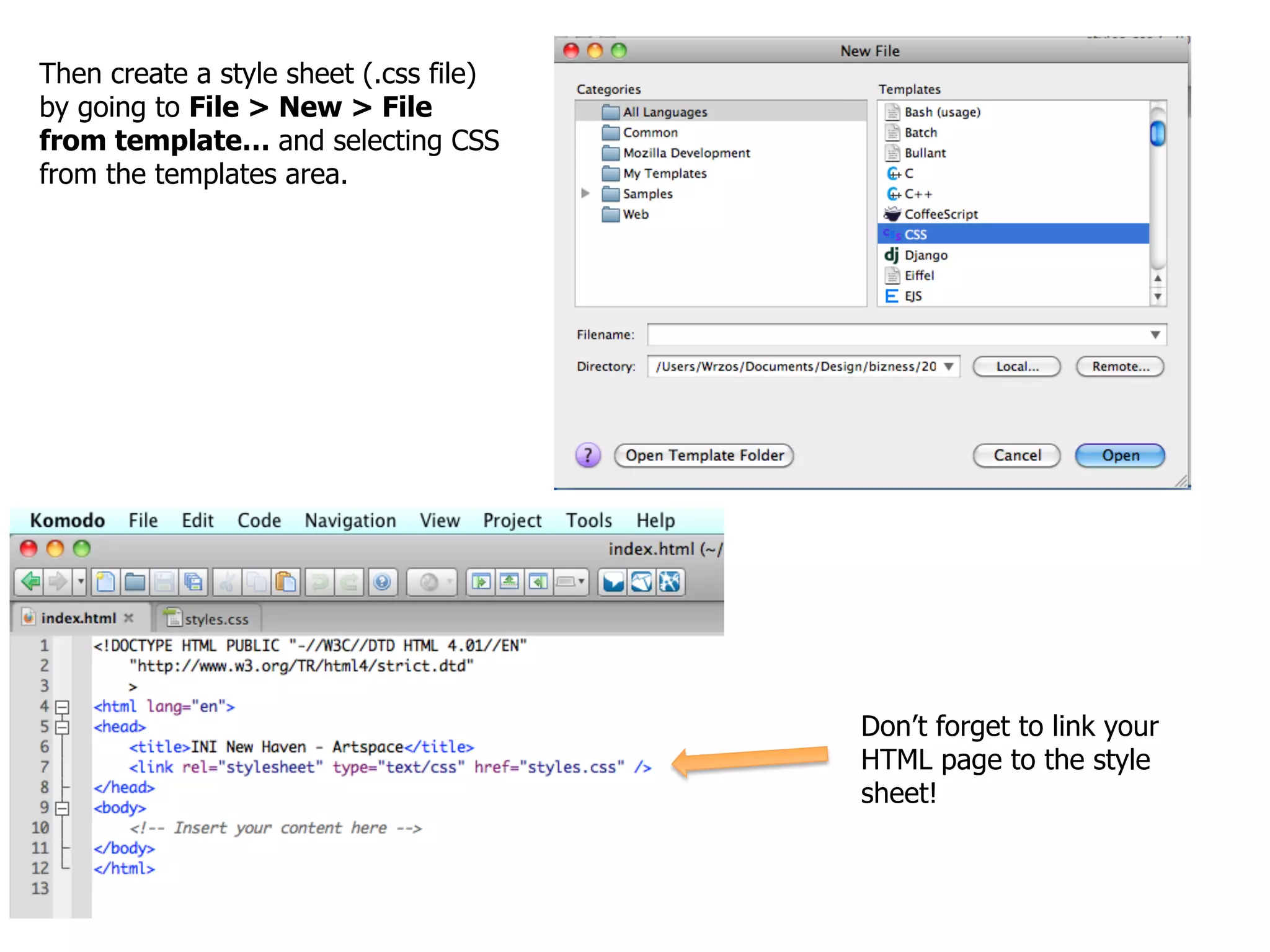Switch to the index.html tab
The width and height of the screenshot is (1270, 952).
tap(78, 618)
